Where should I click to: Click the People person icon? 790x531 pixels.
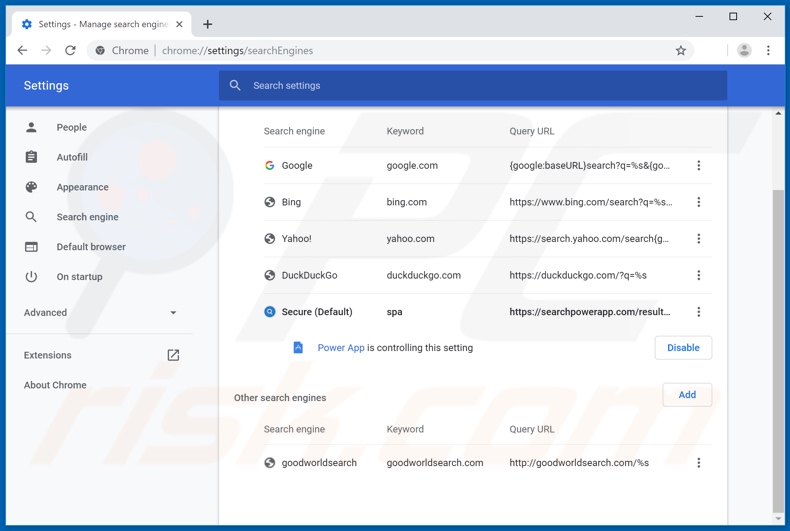coord(31,127)
